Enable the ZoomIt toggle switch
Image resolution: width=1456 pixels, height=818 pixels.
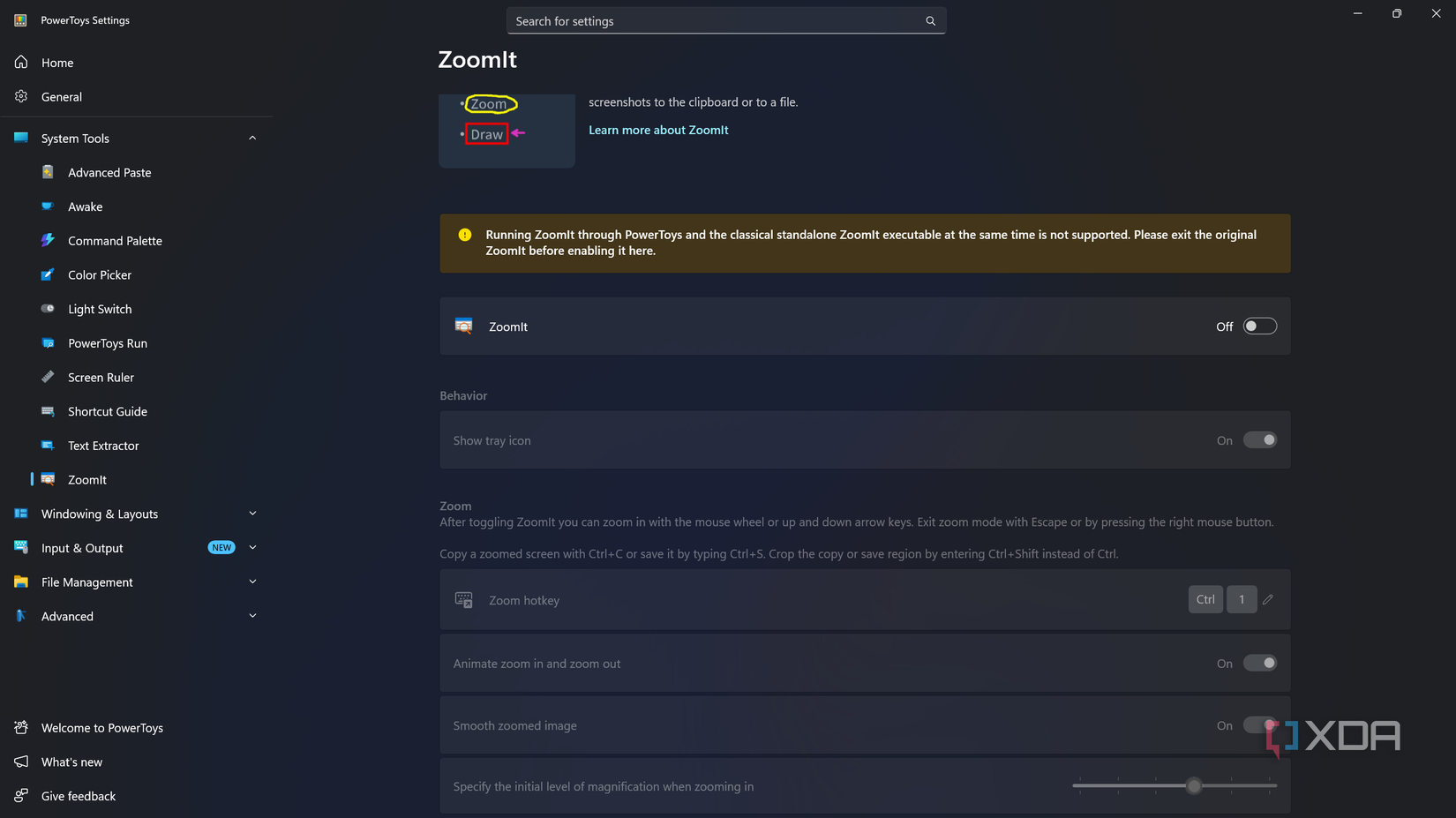click(1260, 326)
